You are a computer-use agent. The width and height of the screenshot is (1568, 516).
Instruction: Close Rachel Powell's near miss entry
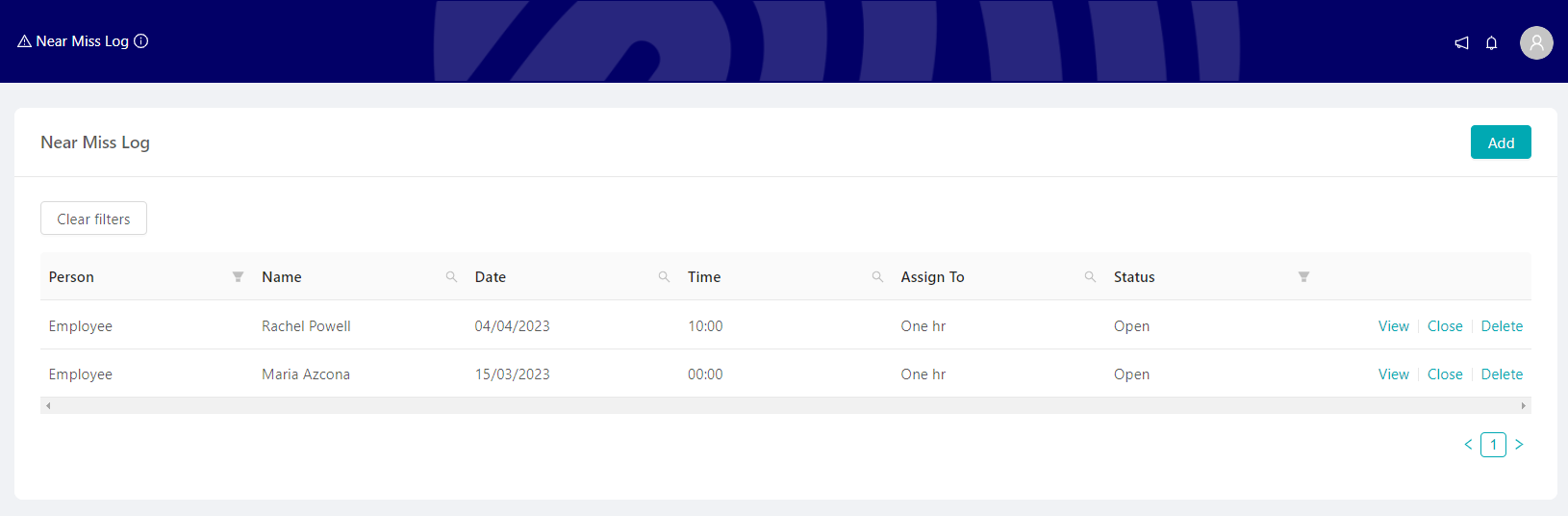point(1445,326)
